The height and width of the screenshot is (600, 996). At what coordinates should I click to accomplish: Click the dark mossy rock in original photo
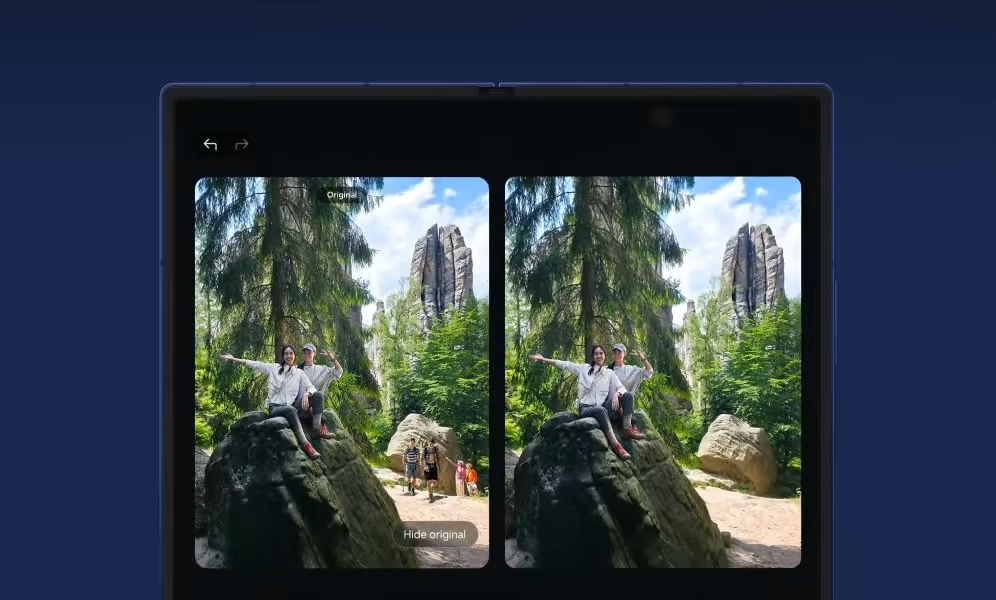coord(290,500)
